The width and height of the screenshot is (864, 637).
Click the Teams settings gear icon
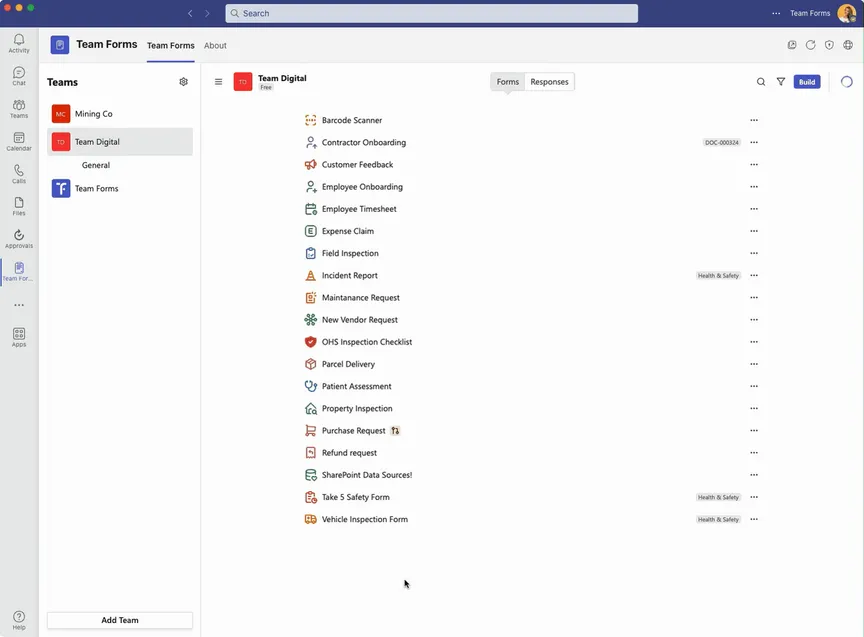pos(183,82)
